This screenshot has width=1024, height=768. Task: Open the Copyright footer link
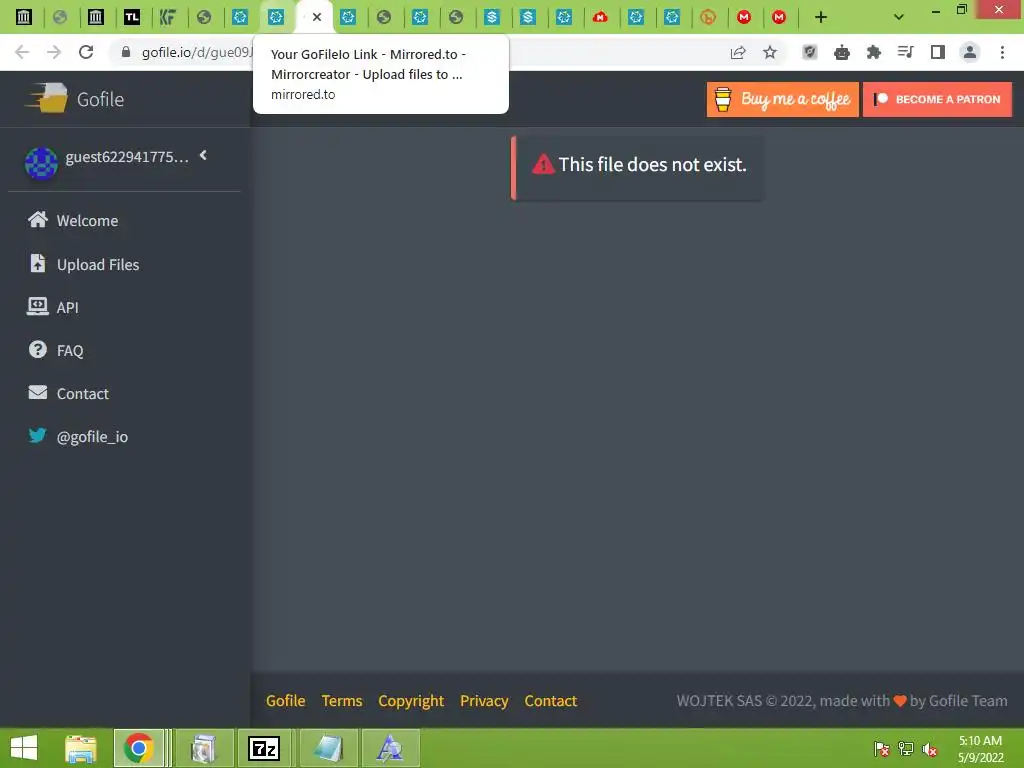click(x=411, y=701)
